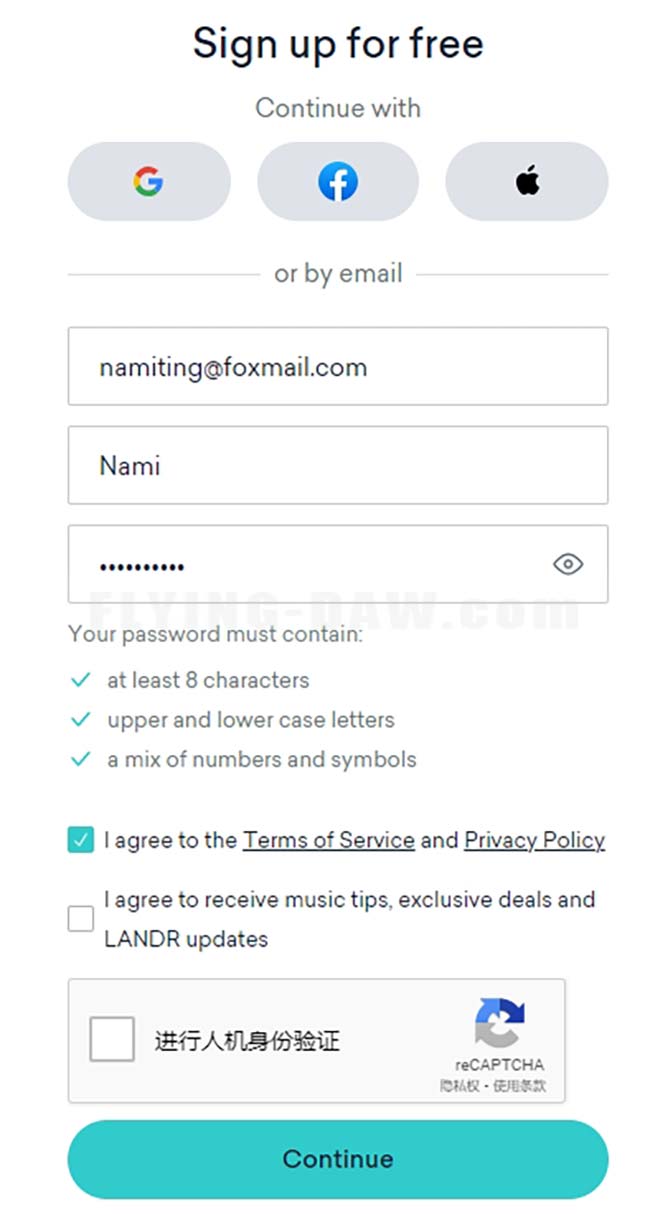
Task: Tick the reCAPTCHA verification checkbox
Action: pos(111,1039)
